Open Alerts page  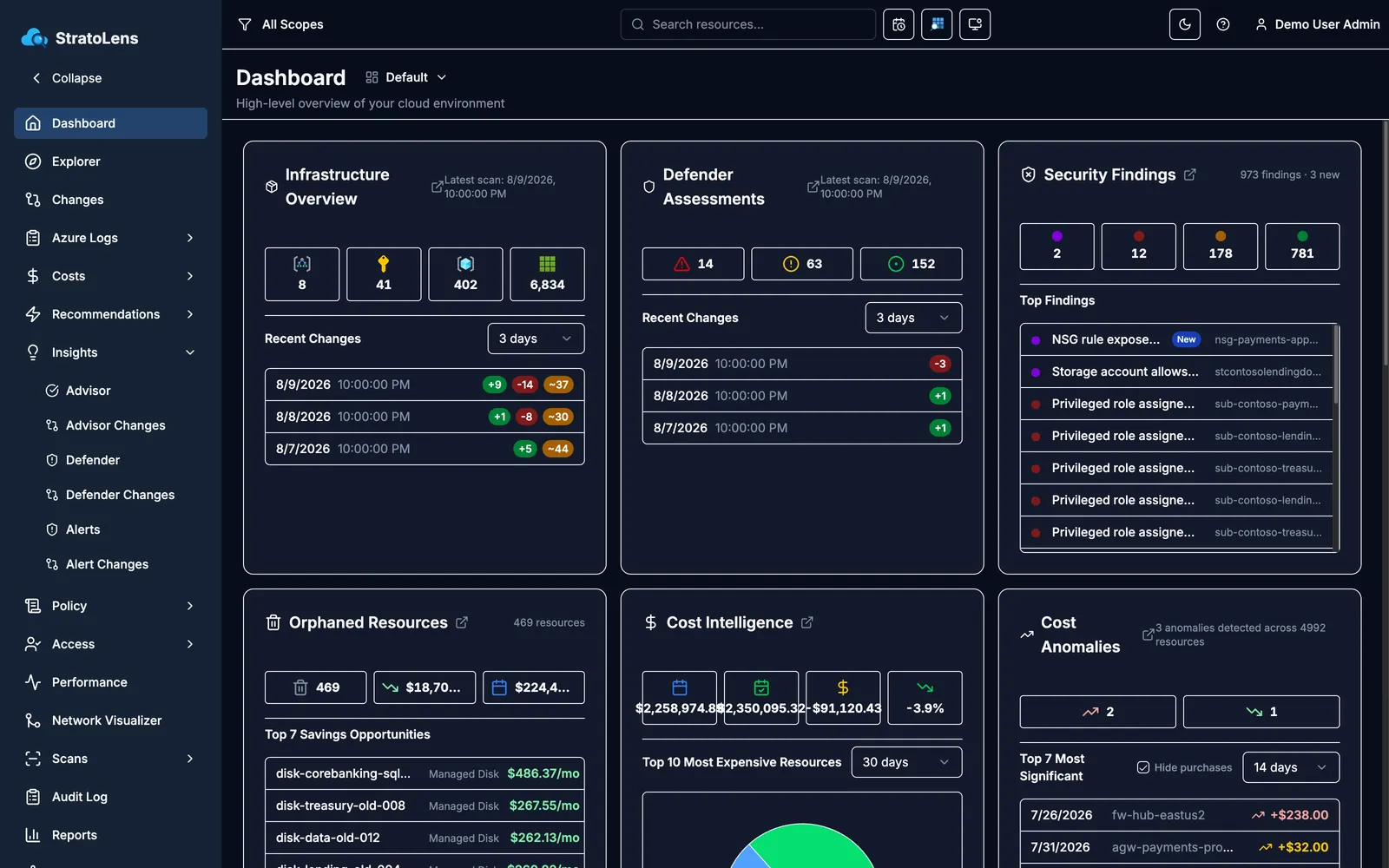121,529
